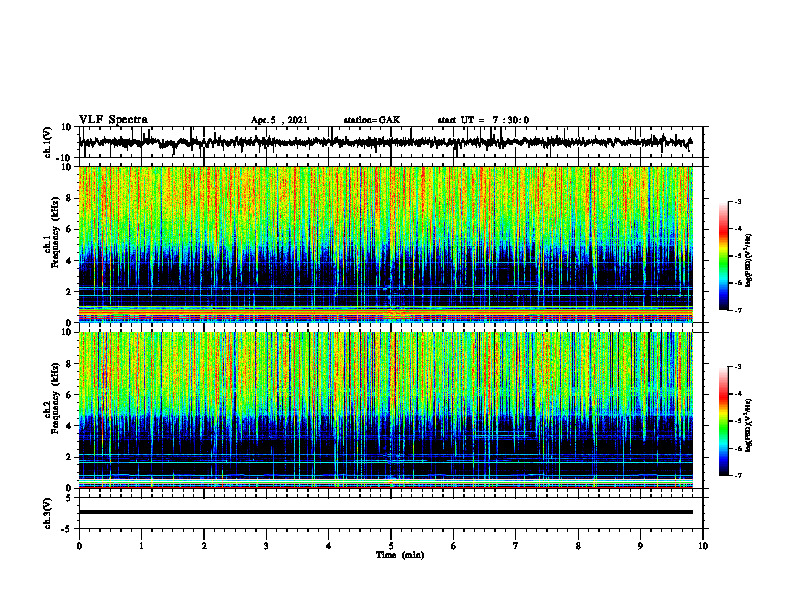Click the ch.1 spectrogram color scale bar
Viewport: 792px width, 612px height.
point(724,256)
